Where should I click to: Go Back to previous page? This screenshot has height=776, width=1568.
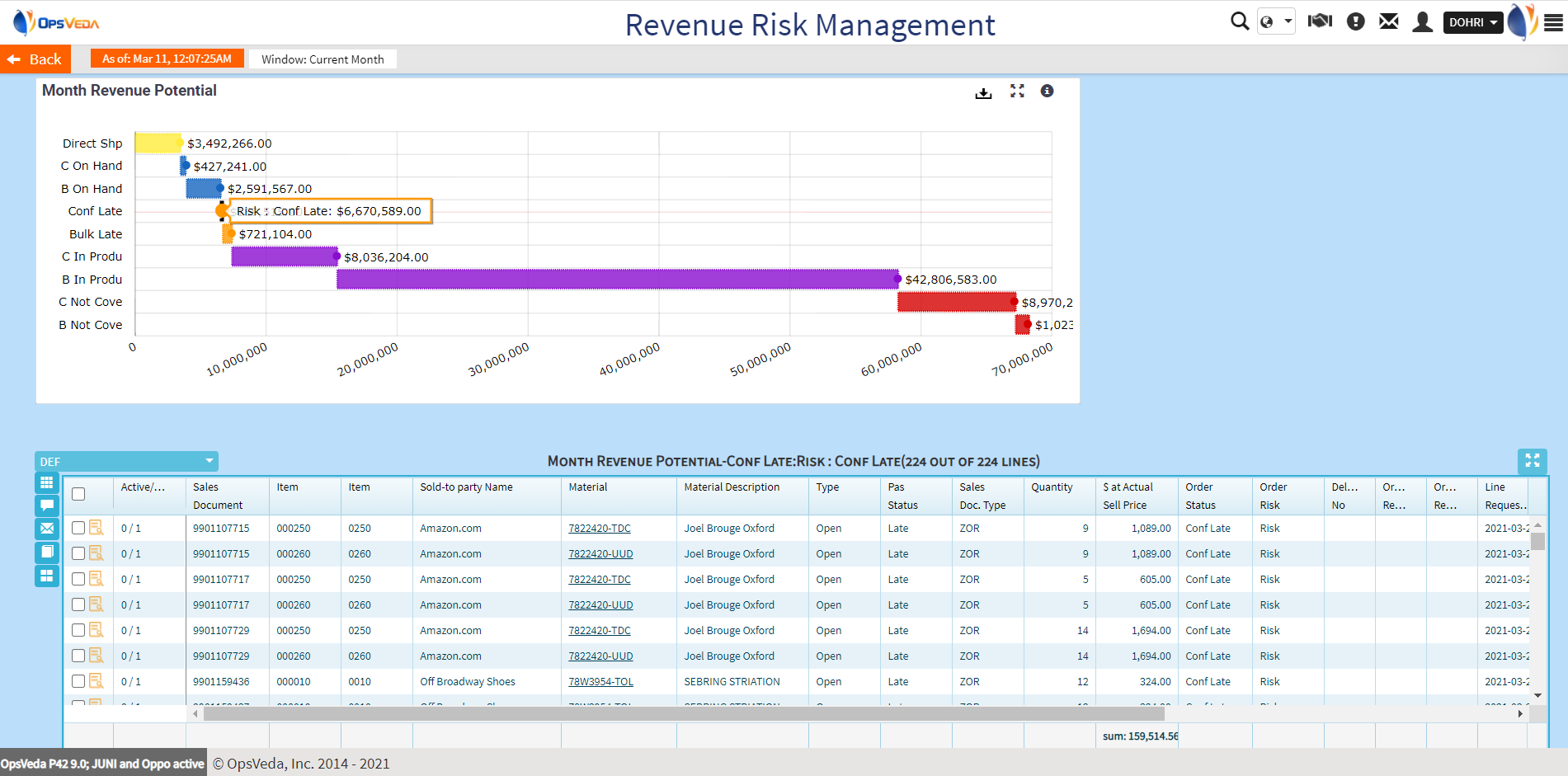35,59
